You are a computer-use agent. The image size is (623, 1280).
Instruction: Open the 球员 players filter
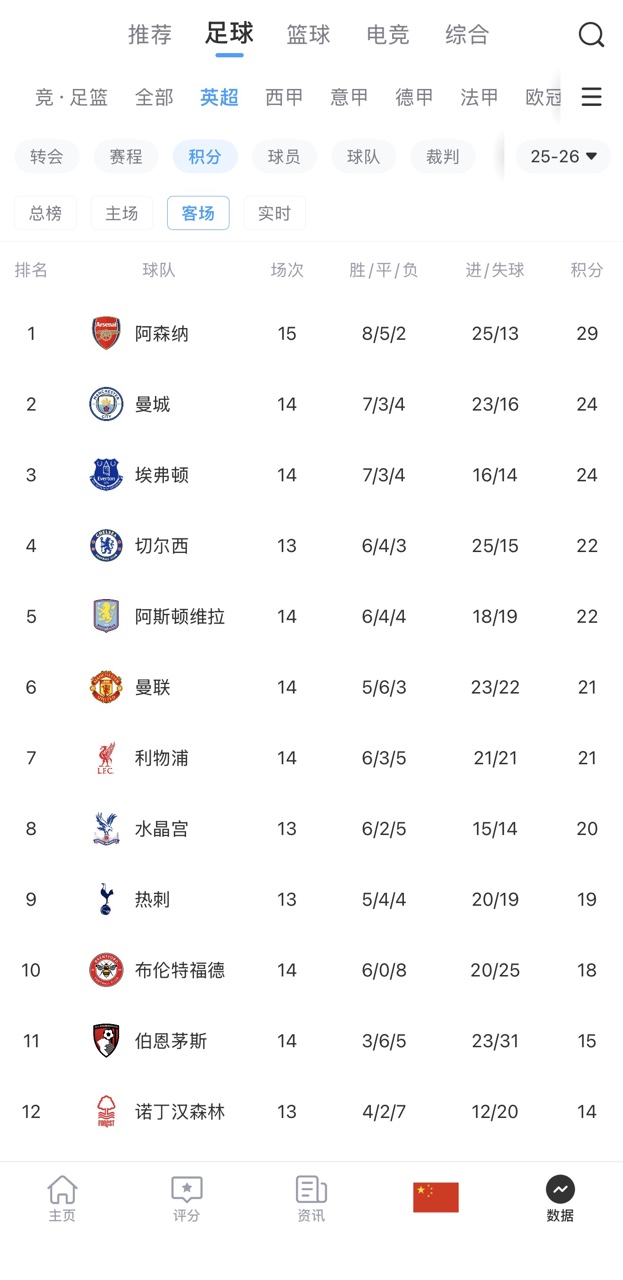tap(284, 157)
